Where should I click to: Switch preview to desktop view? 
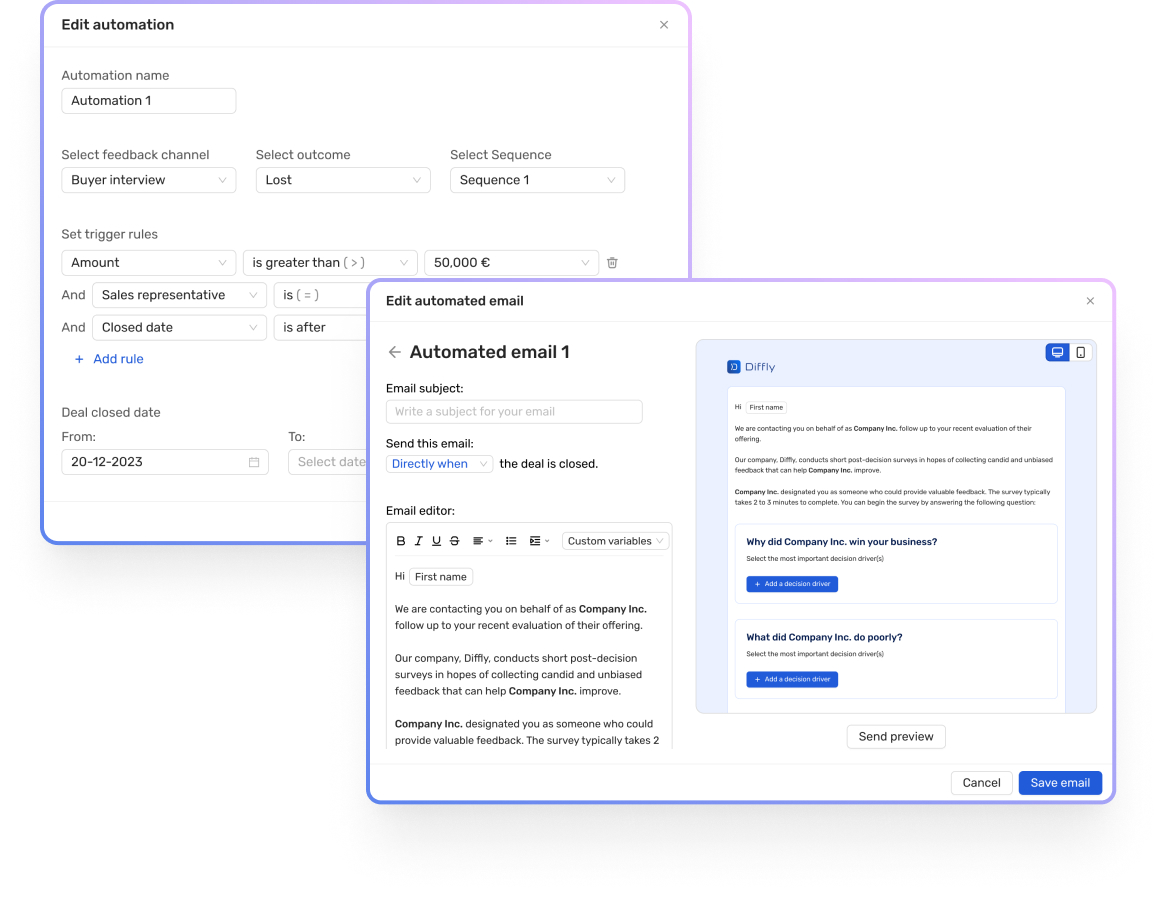point(1057,353)
